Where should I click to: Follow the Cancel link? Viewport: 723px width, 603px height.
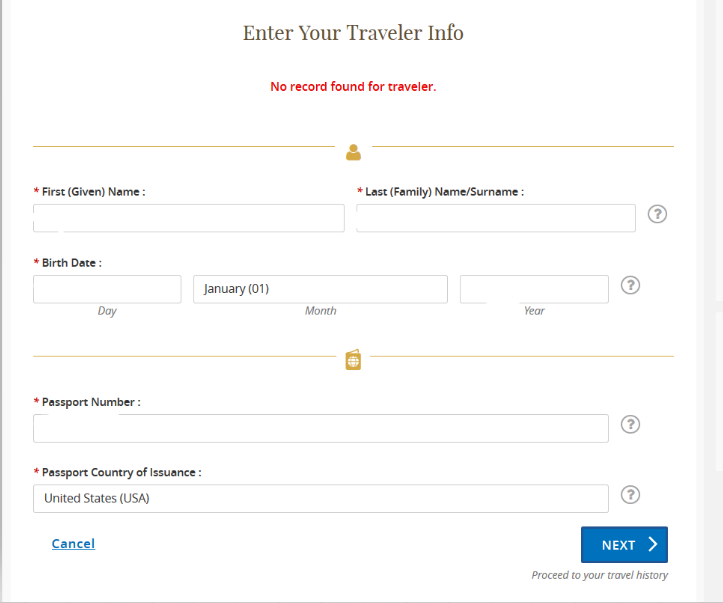(73, 544)
